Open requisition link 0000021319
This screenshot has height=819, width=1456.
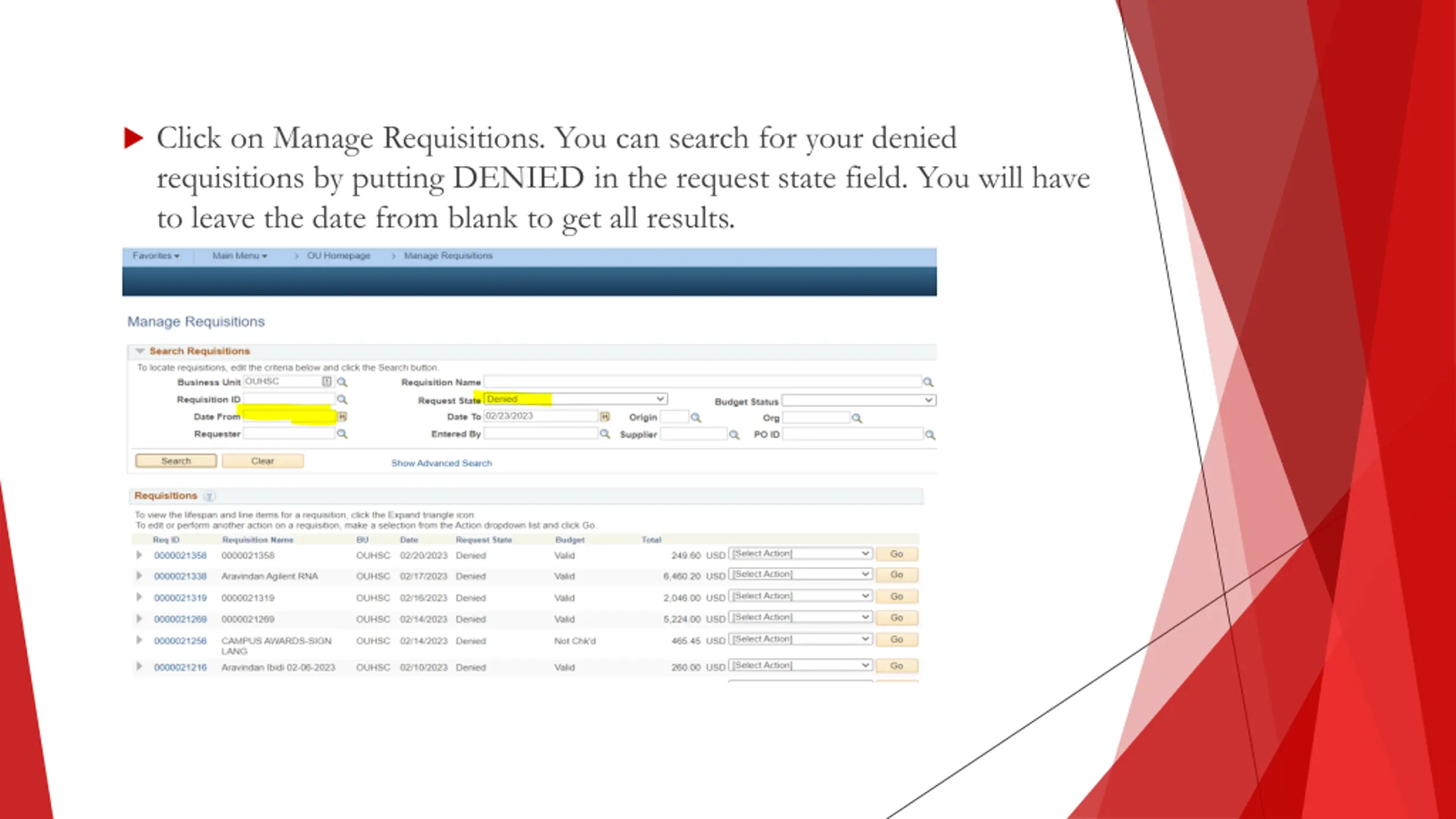pos(180,598)
